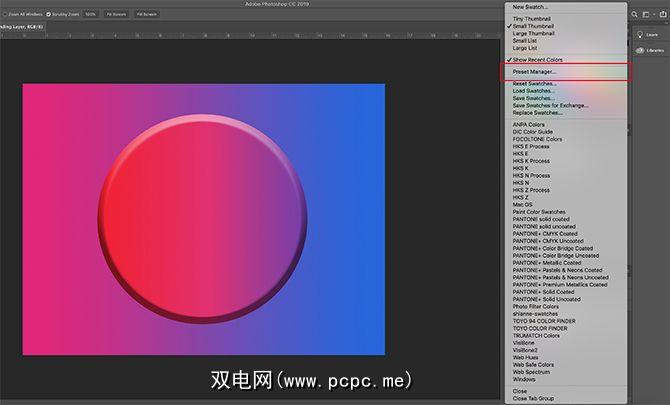Enable Zoom All Windows checkbox
This screenshot has height=405, width=670.
[5, 14]
